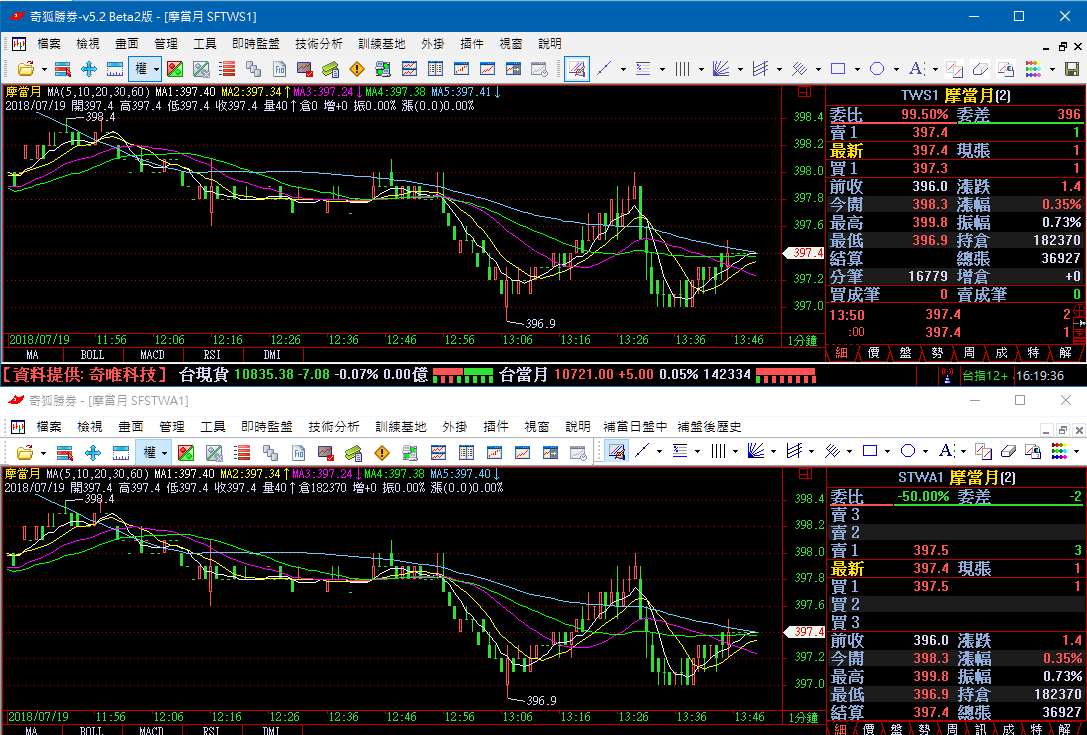The width and height of the screenshot is (1087, 735).
Task: Click the move crosshair icon in top toolbar
Action: 88,69
